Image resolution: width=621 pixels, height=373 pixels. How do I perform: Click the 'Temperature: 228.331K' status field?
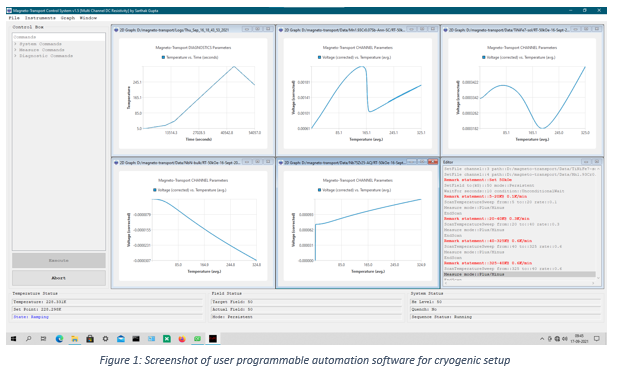click(x=107, y=302)
